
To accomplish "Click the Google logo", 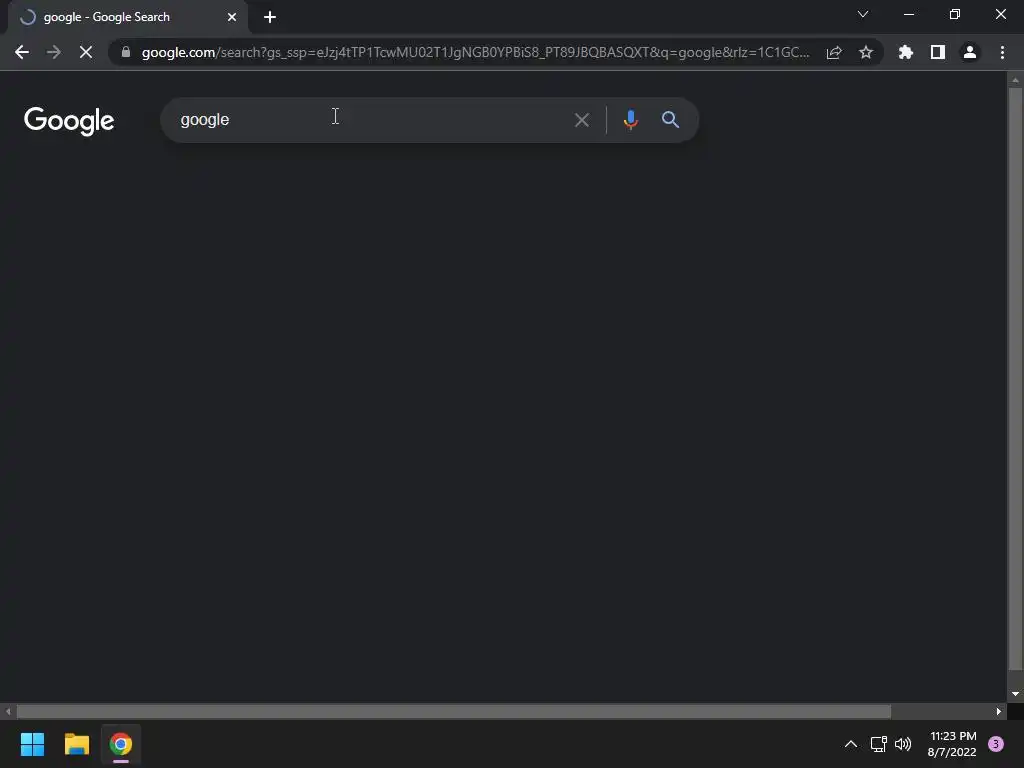I will pyautogui.click(x=69, y=121).
